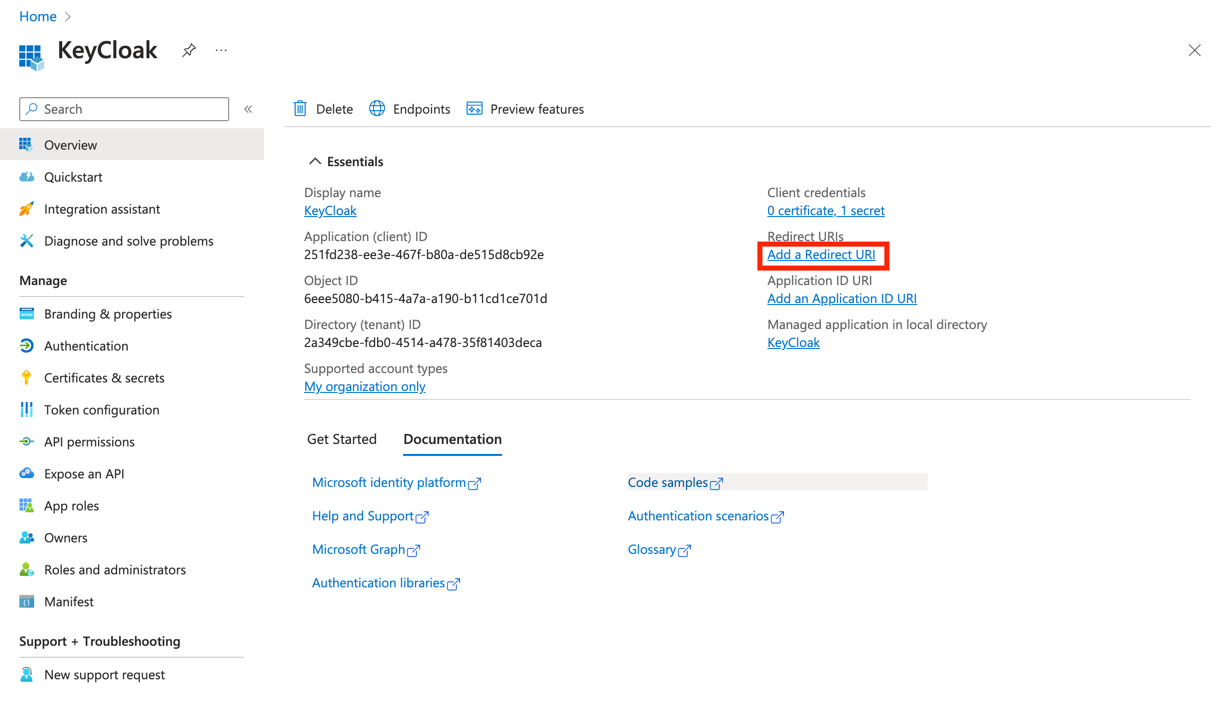Click the pin icon next to KeyCloak title
Screen dimensions: 1217x705
pyautogui.click(x=189, y=50)
